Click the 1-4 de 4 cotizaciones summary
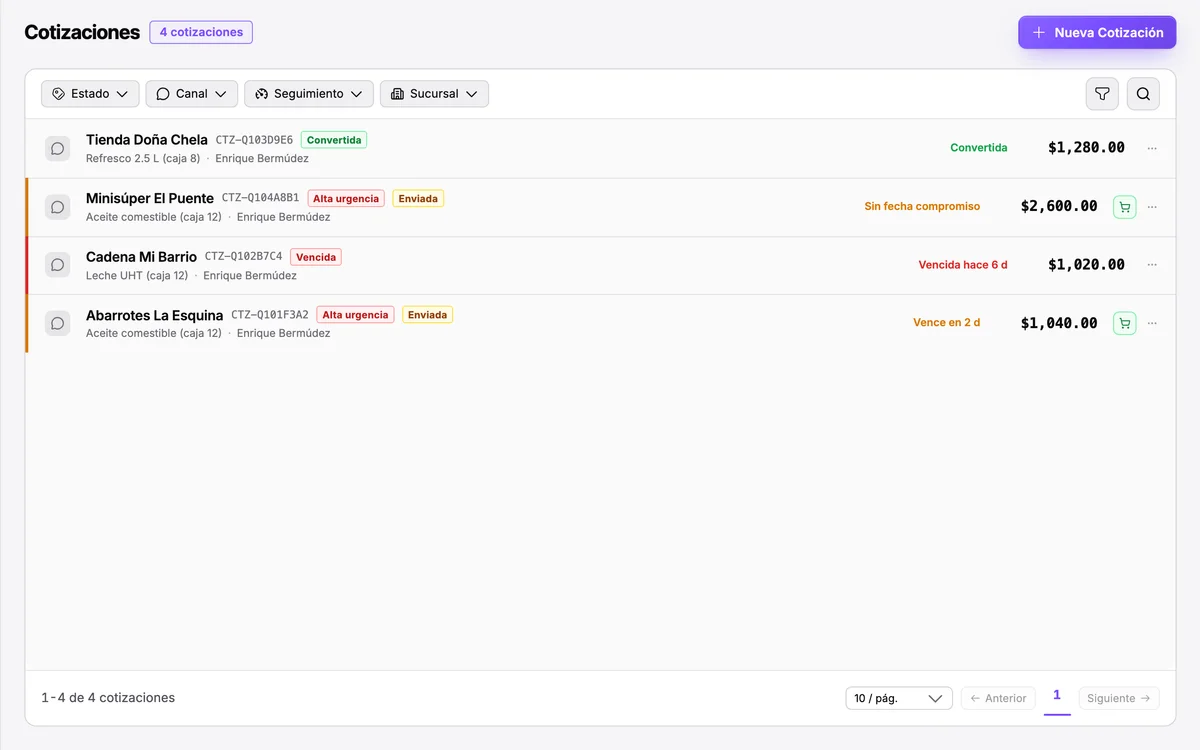 (108, 698)
